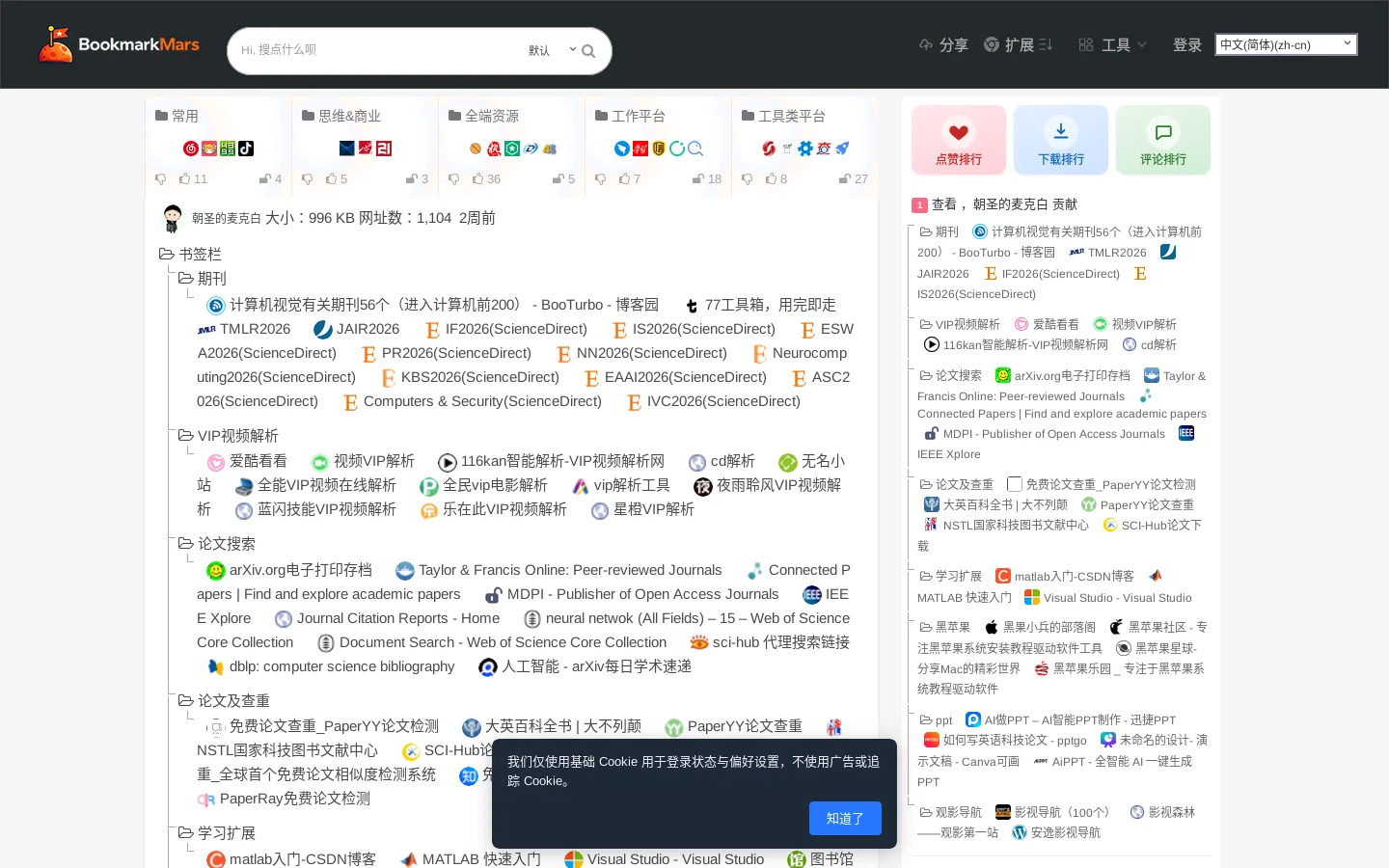Open the 中文(简体) language dropdown
Image resolution: width=1389 pixels, height=868 pixels.
1286,44
